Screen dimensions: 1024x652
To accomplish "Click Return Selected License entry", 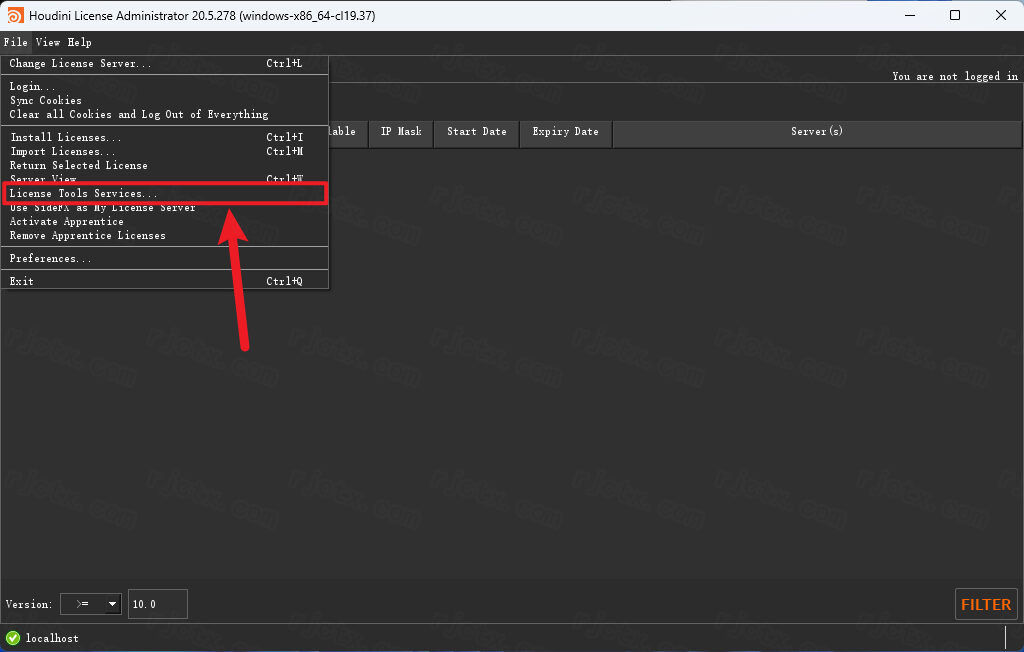I will [x=79, y=166].
